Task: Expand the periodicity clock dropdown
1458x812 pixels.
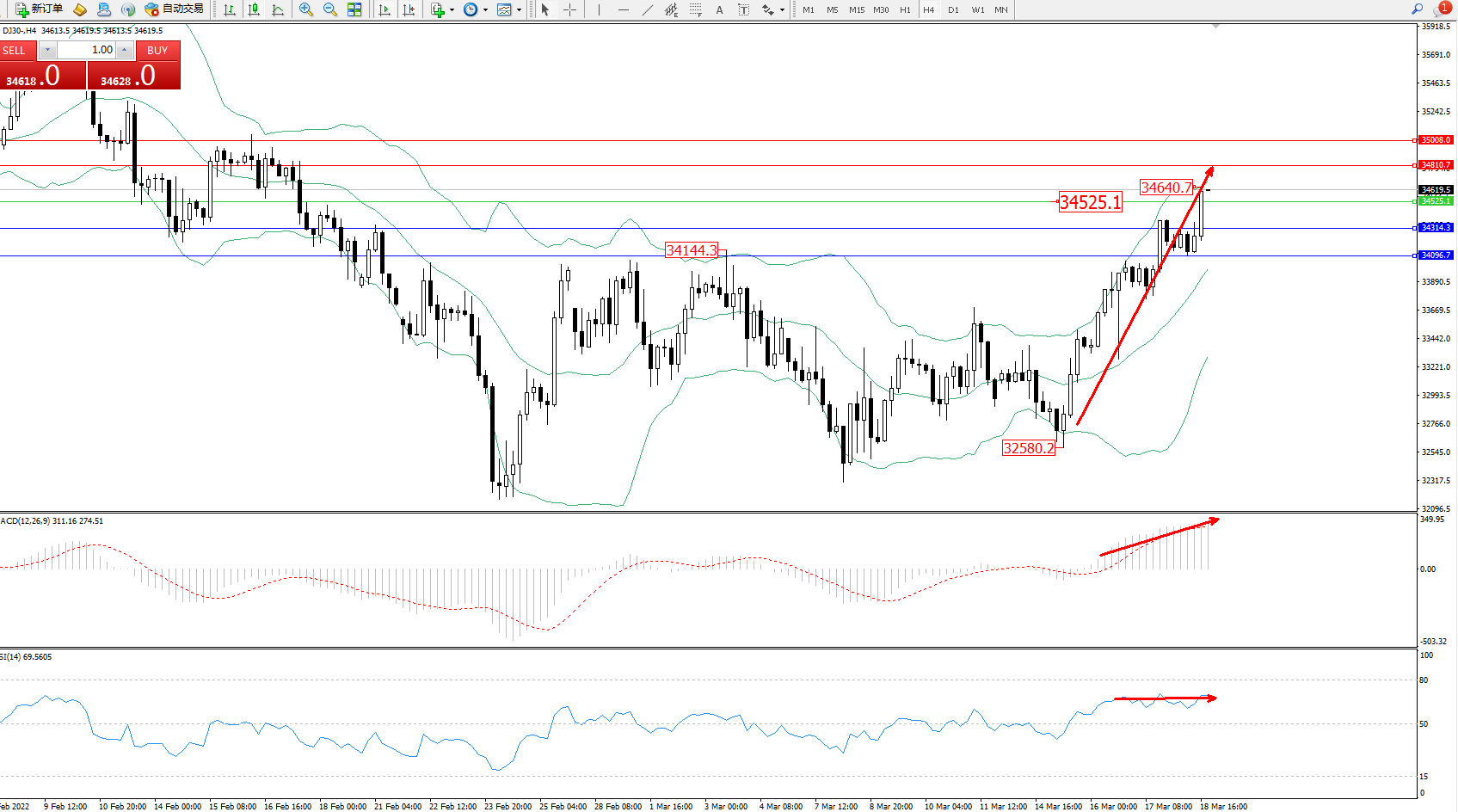Action: tap(485, 10)
